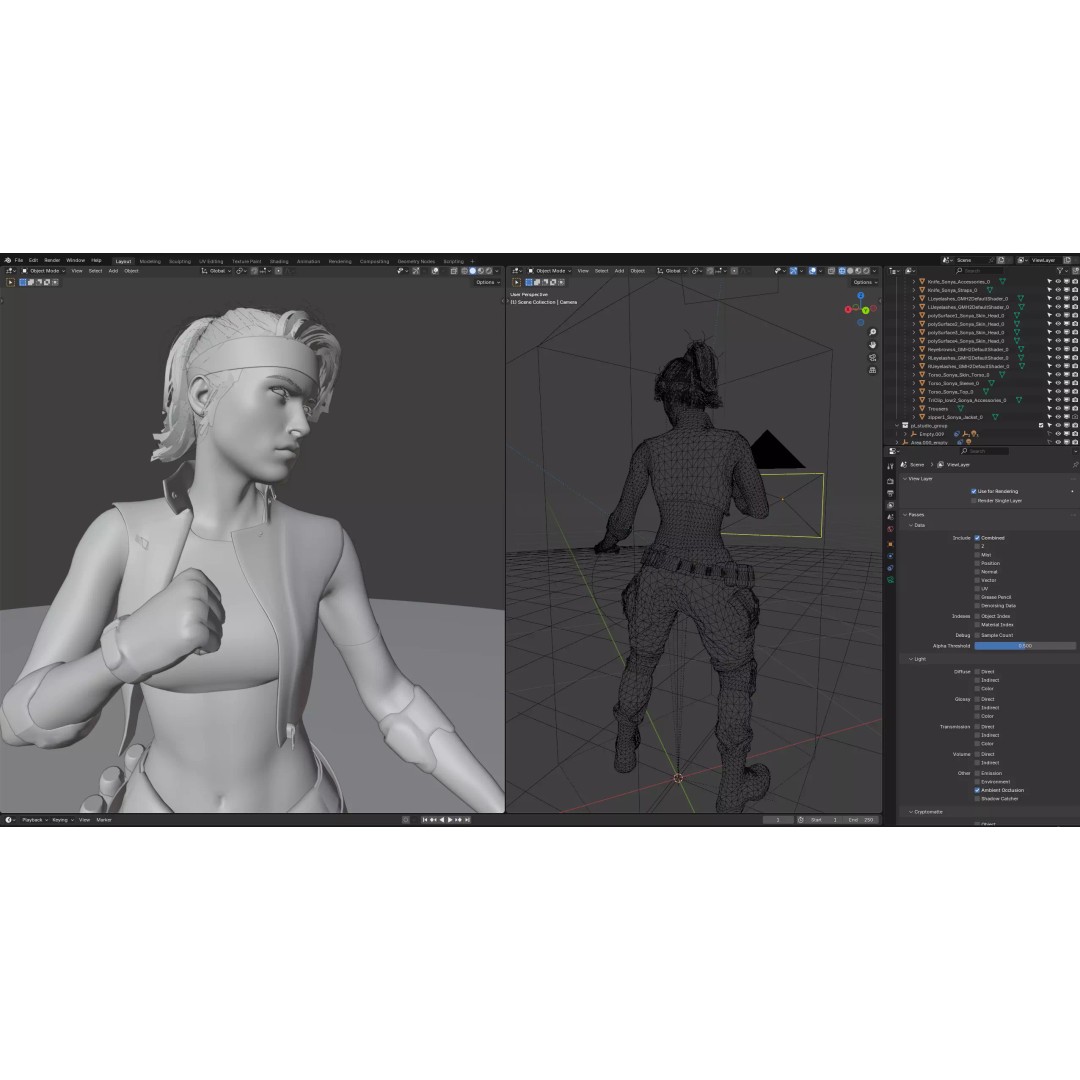Screen dimensions: 1080x1080
Task: Jump to start frame in timeline
Action: tap(425, 820)
